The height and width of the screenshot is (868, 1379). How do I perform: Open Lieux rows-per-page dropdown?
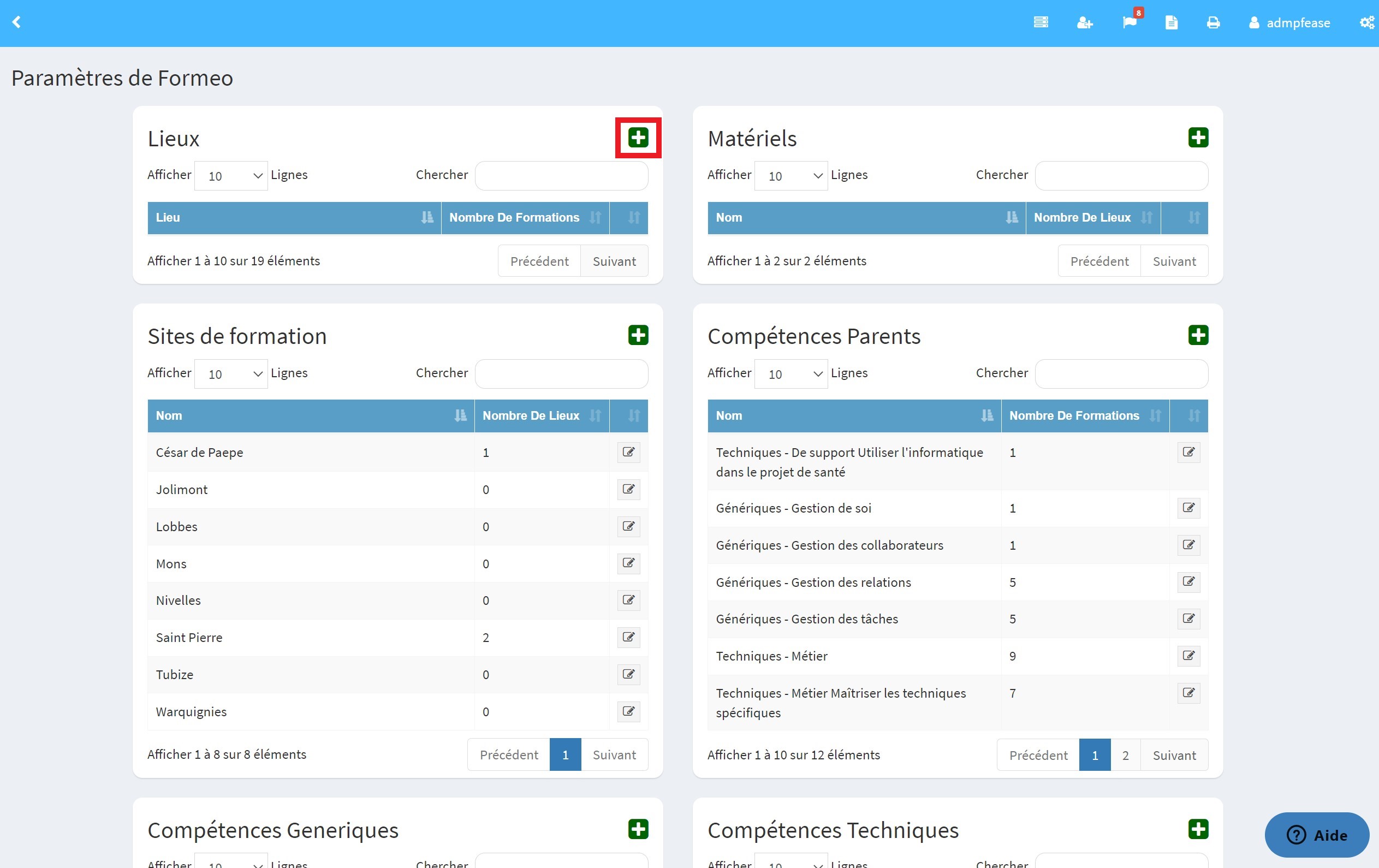click(231, 176)
